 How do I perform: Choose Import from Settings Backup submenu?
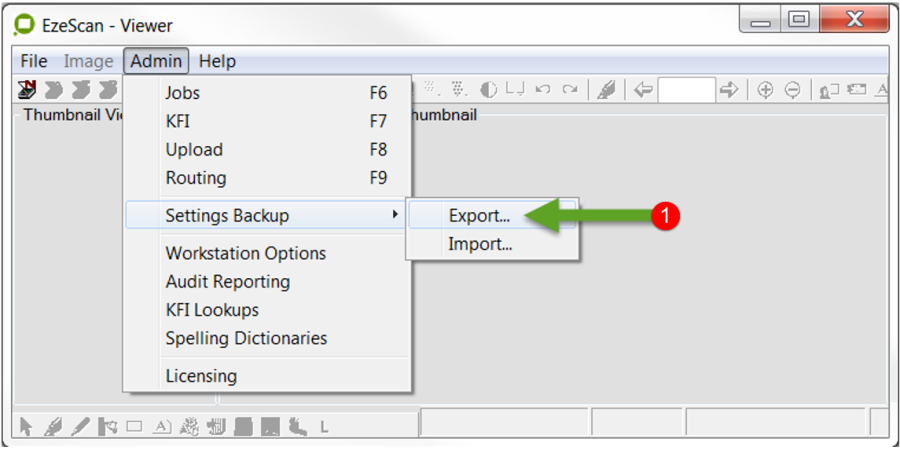pyautogui.click(x=480, y=244)
